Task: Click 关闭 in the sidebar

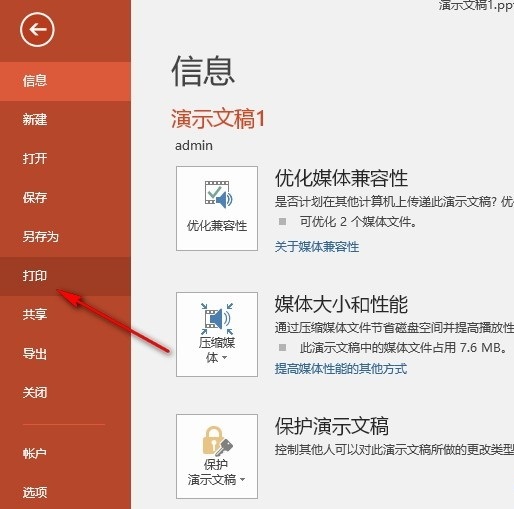Action: tap(65, 393)
